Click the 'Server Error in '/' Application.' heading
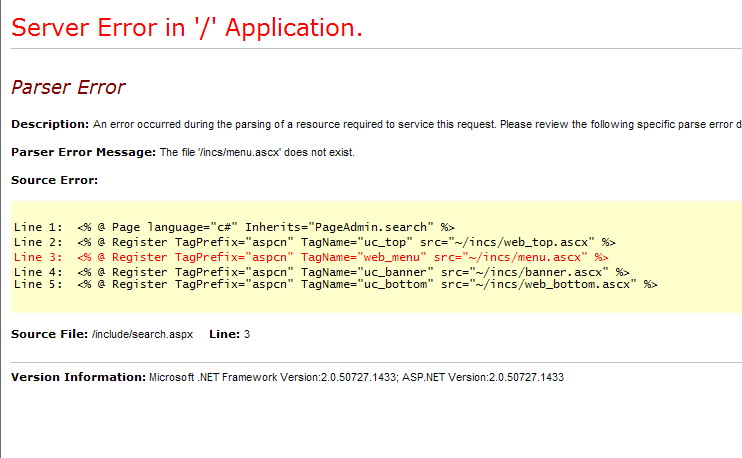This screenshot has width=742, height=458. tap(186, 27)
